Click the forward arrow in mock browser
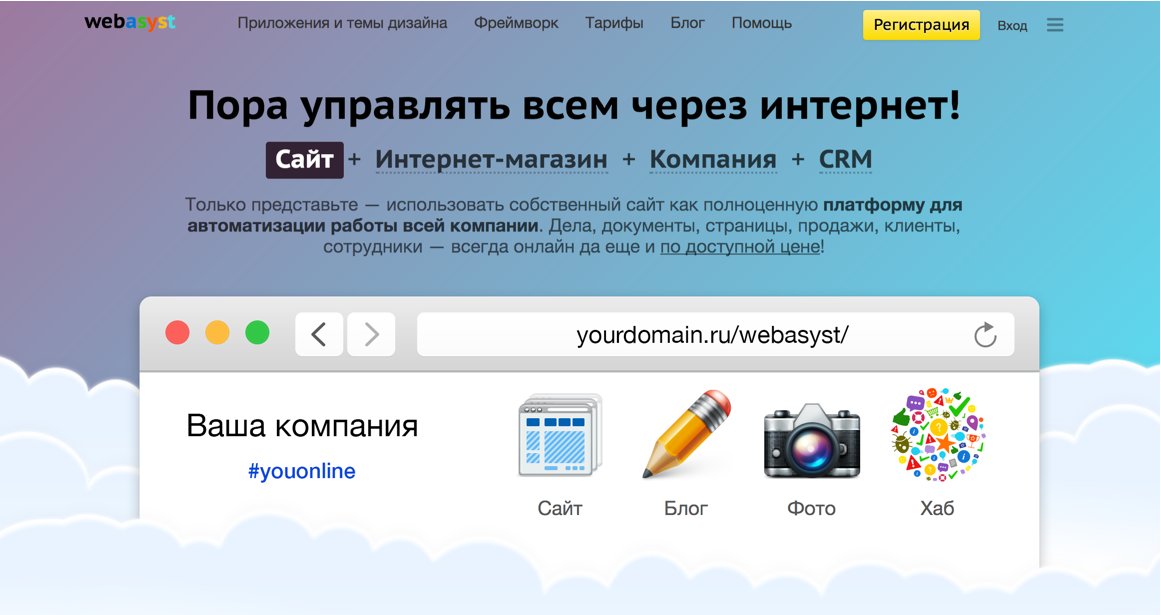This screenshot has width=1161, height=615. (x=371, y=334)
